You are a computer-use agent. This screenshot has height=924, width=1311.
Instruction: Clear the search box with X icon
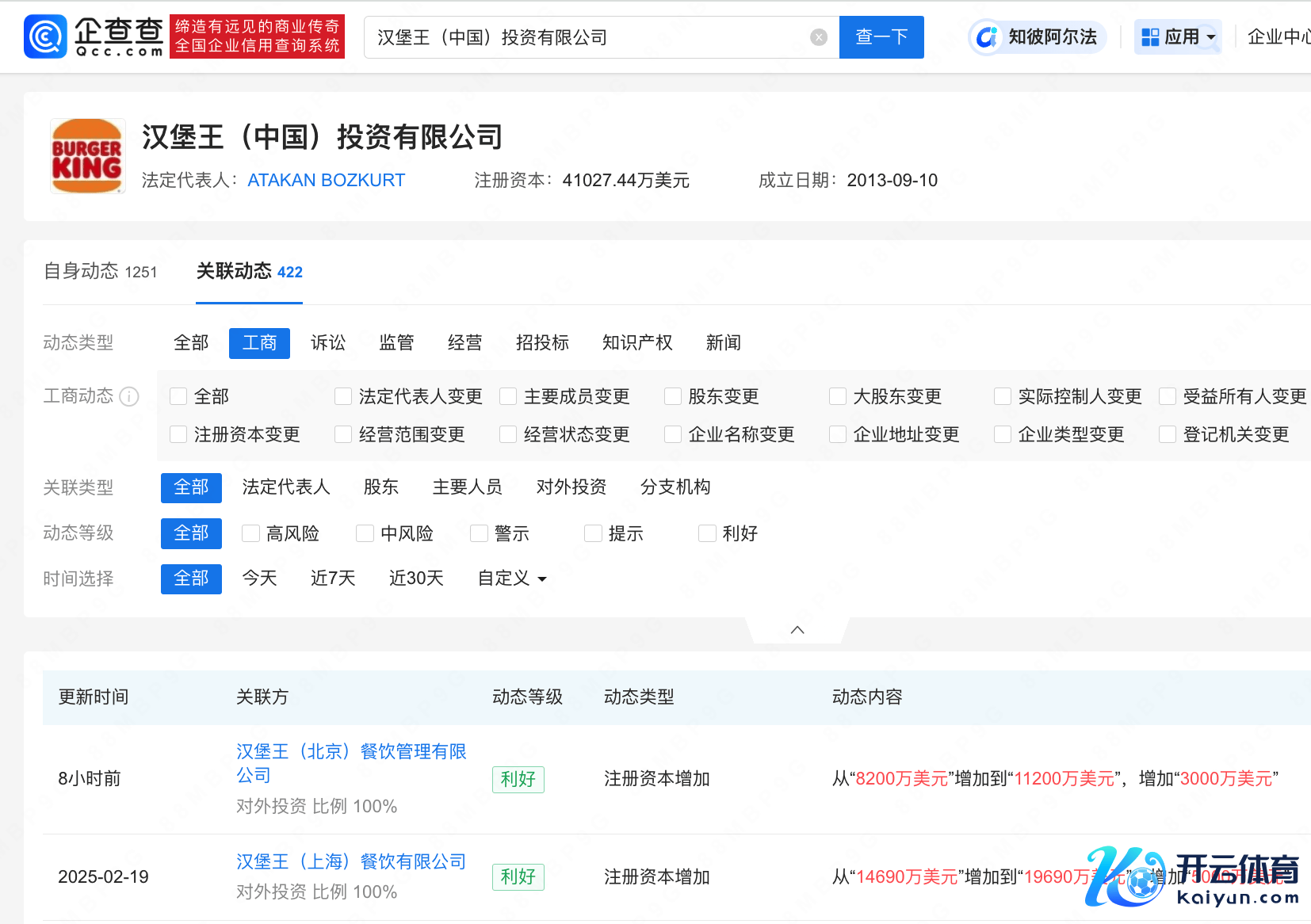coord(819,37)
